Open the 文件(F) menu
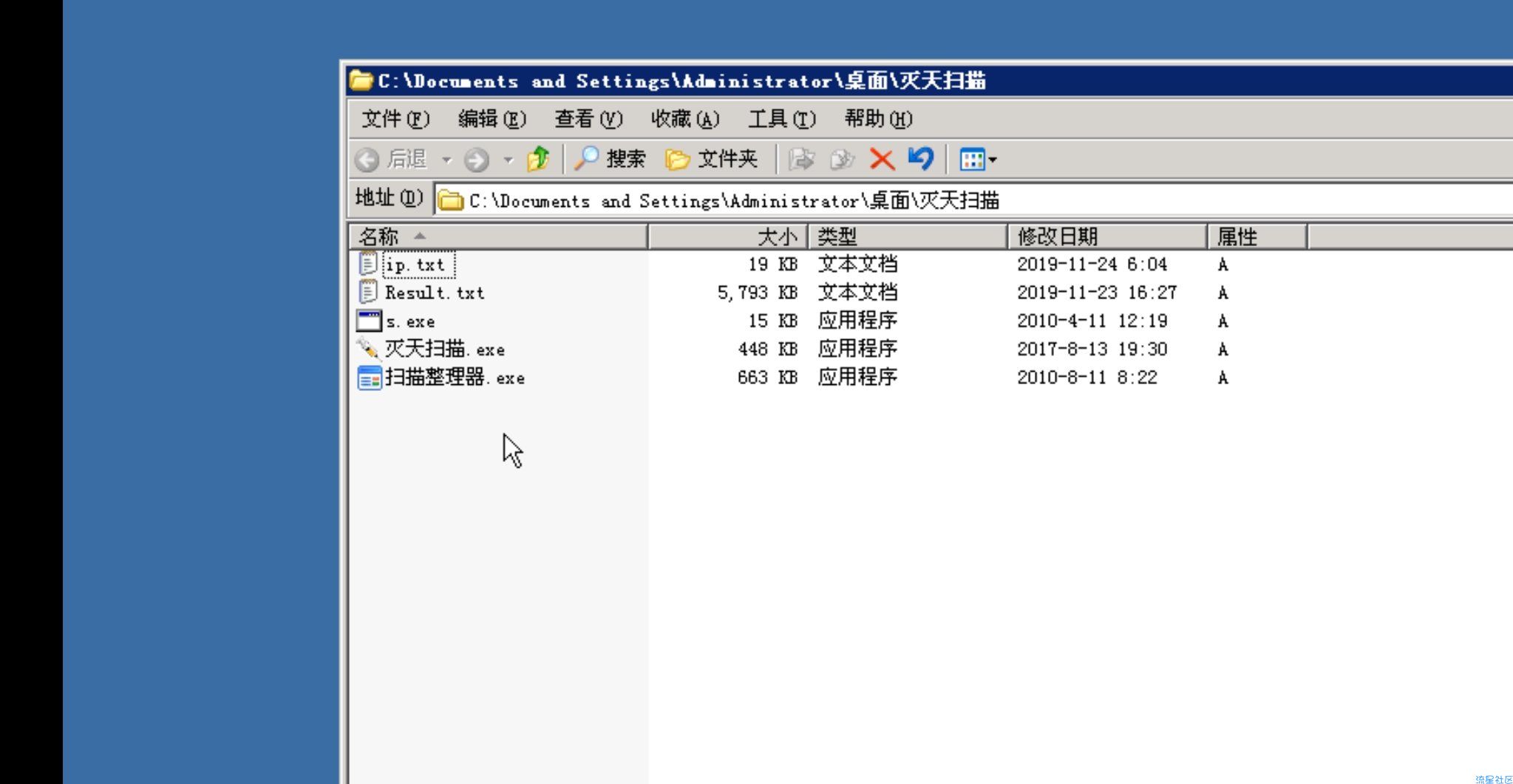The image size is (1513, 784). click(x=395, y=119)
